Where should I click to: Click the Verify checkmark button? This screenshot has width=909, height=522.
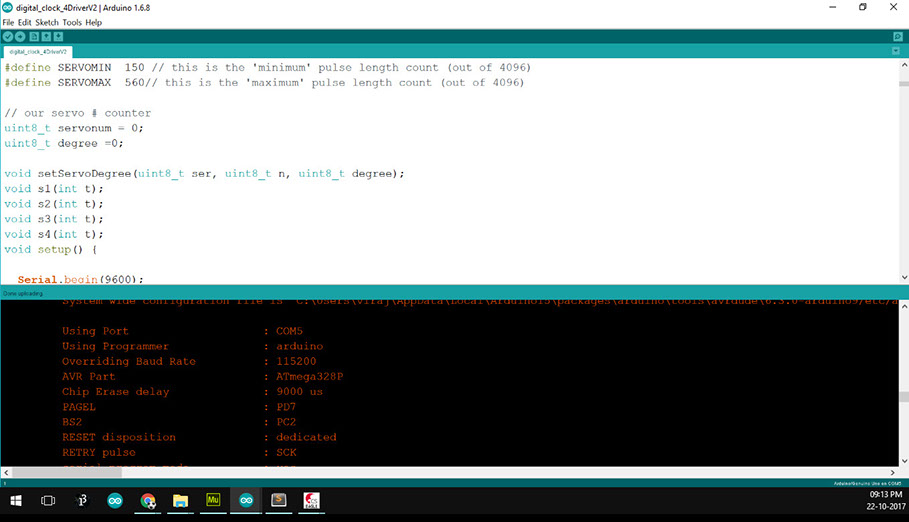click(8, 37)
